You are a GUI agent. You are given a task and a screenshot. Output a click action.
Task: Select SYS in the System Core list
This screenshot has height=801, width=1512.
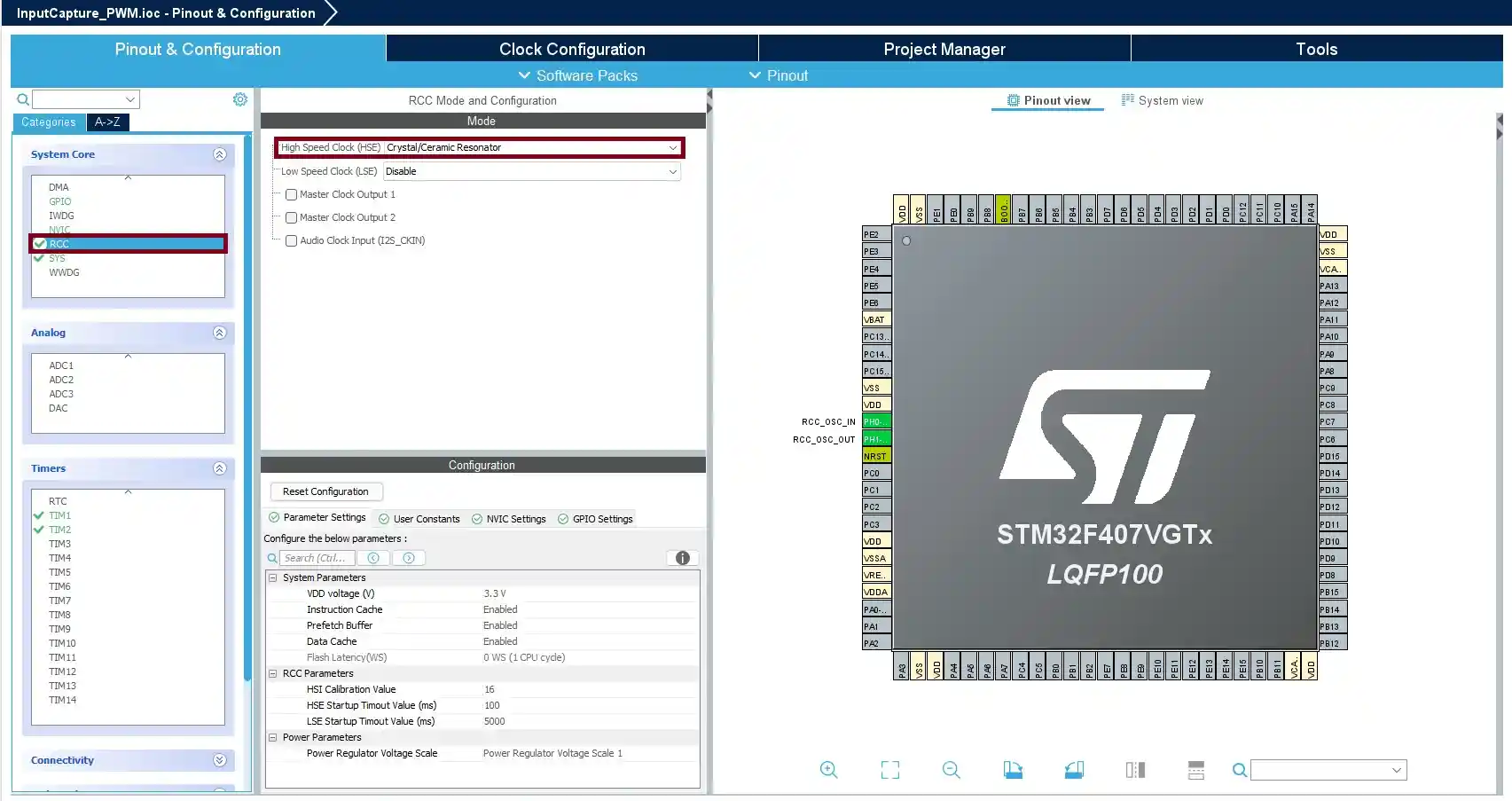(x=57, y=258)
